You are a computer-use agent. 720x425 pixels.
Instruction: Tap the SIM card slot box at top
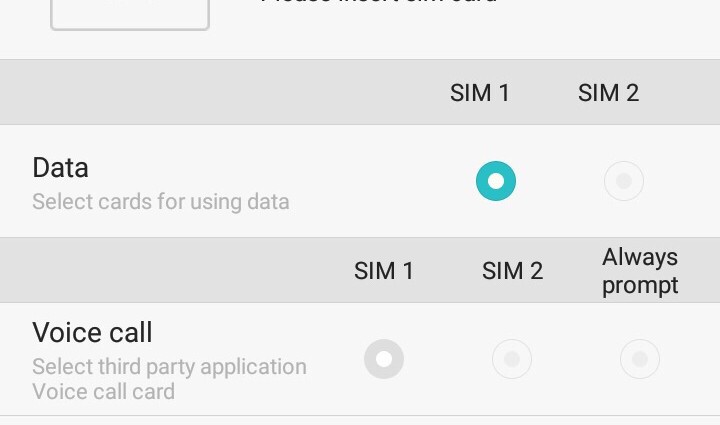coord(130,14)
